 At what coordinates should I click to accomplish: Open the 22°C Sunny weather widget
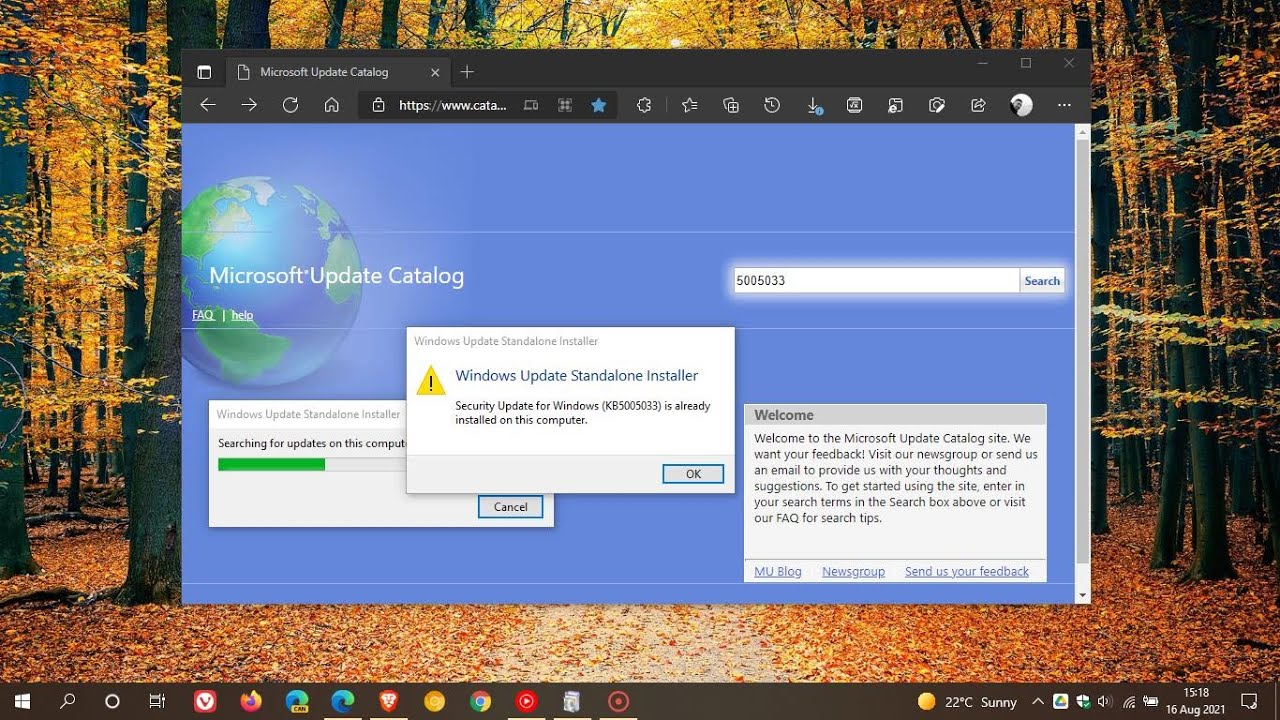click(x=967, y=702)
